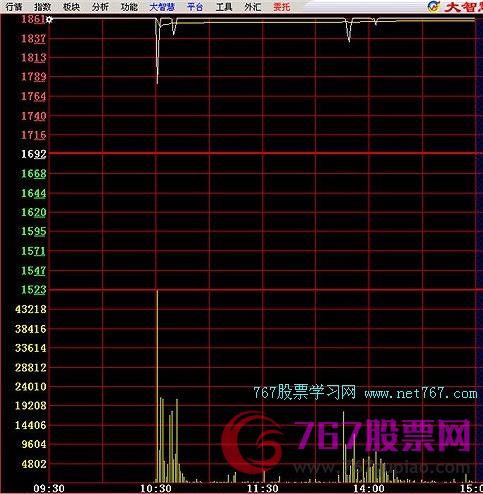Open the 工具 menu
Screen dimensions: 483x494
pos(224,7)
